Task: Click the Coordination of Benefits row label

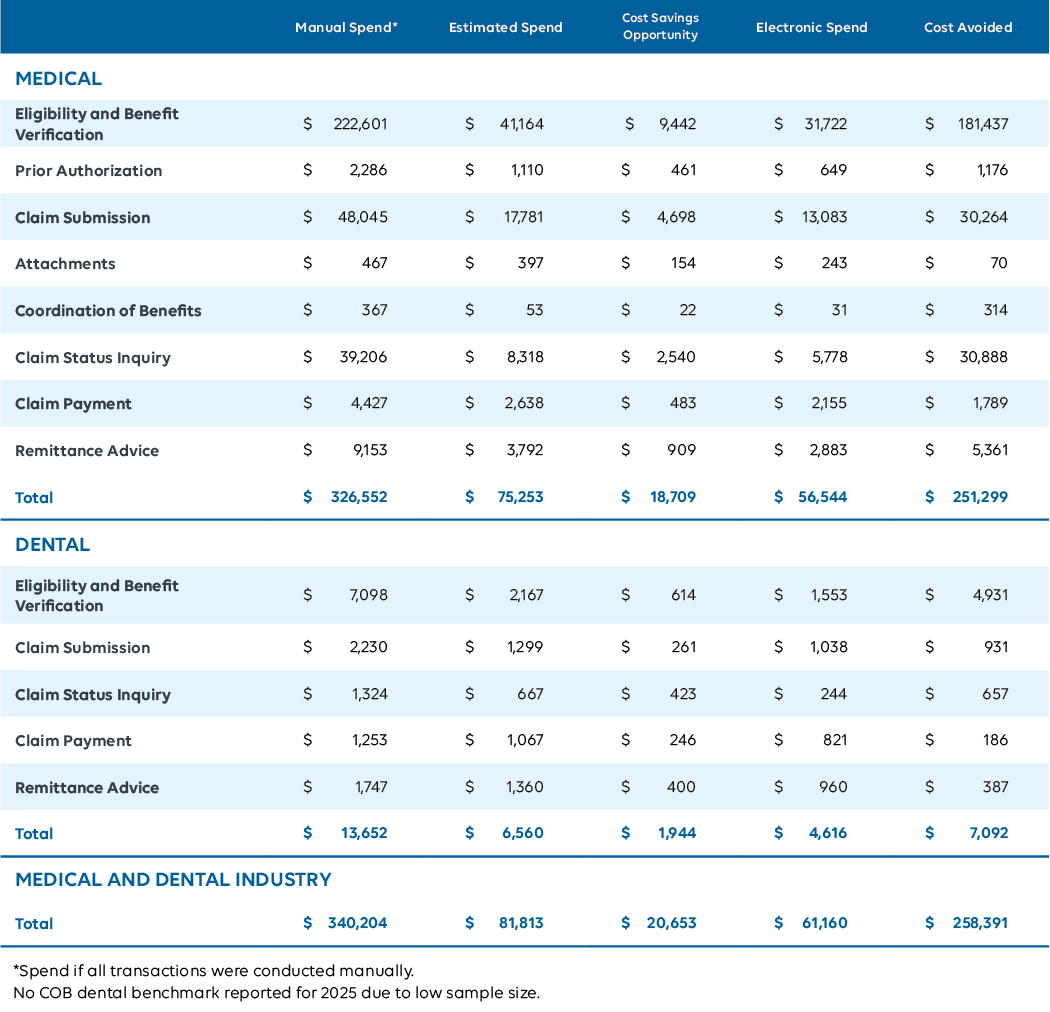Action: tap(108, 311)
